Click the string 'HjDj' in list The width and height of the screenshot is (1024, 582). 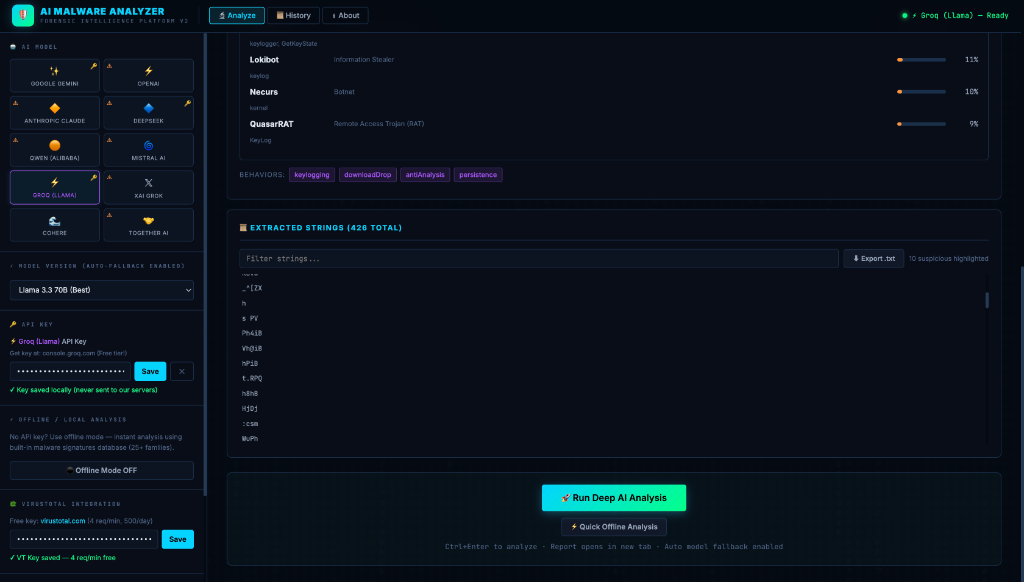click(250, 408)
